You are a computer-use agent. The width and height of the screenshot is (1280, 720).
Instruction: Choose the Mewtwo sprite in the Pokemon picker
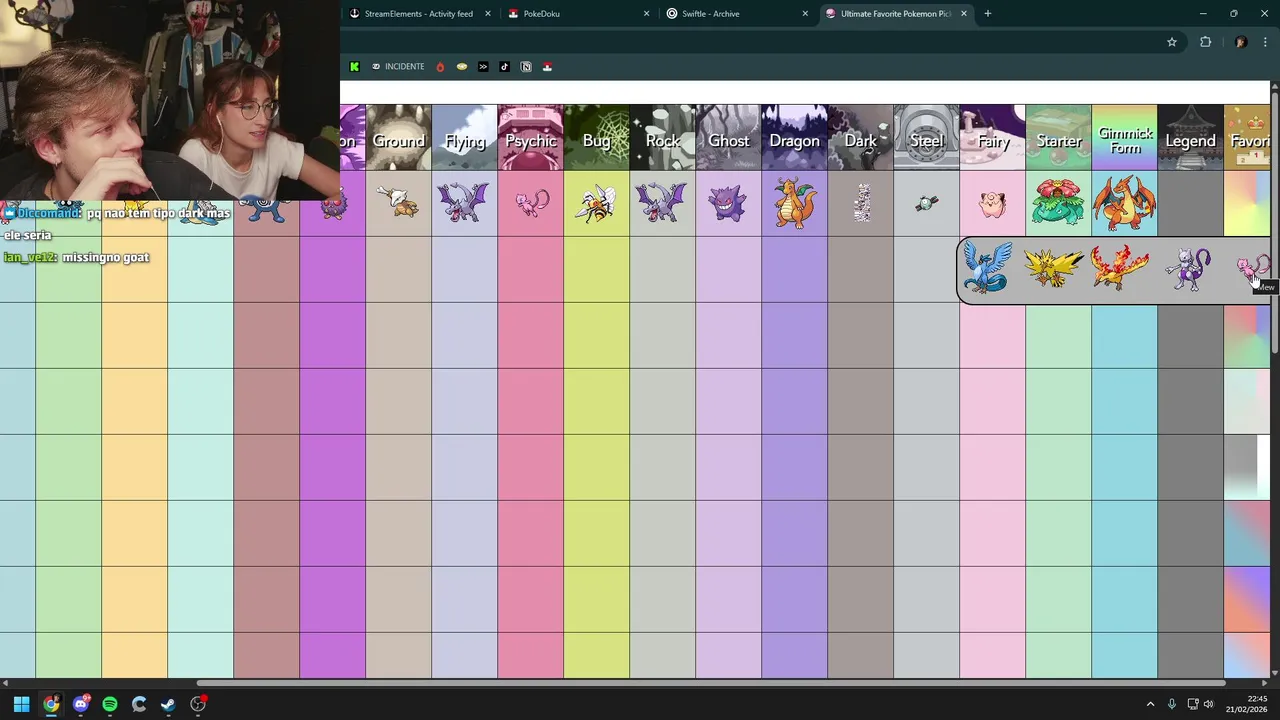point(1189,268)
